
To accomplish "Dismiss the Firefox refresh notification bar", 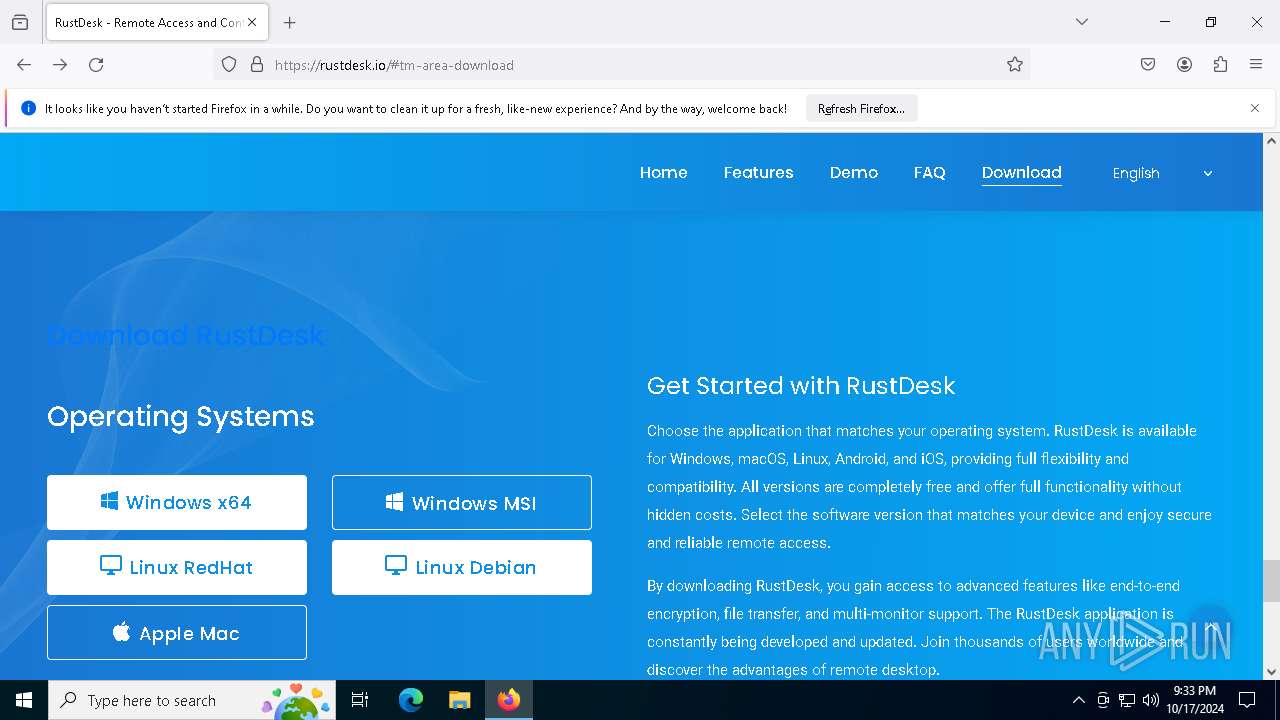I will (x=1255, y=108).
